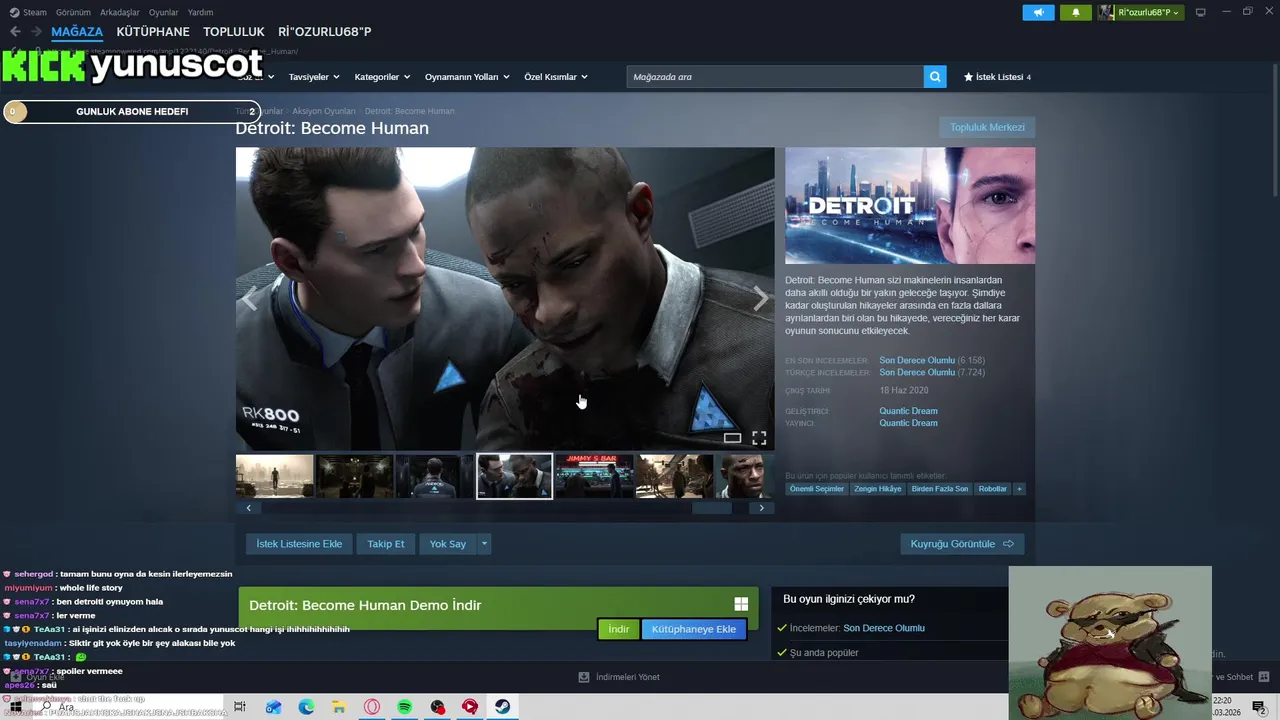Select the highlighted Connor screenshot thumbnail

[514, 476]
